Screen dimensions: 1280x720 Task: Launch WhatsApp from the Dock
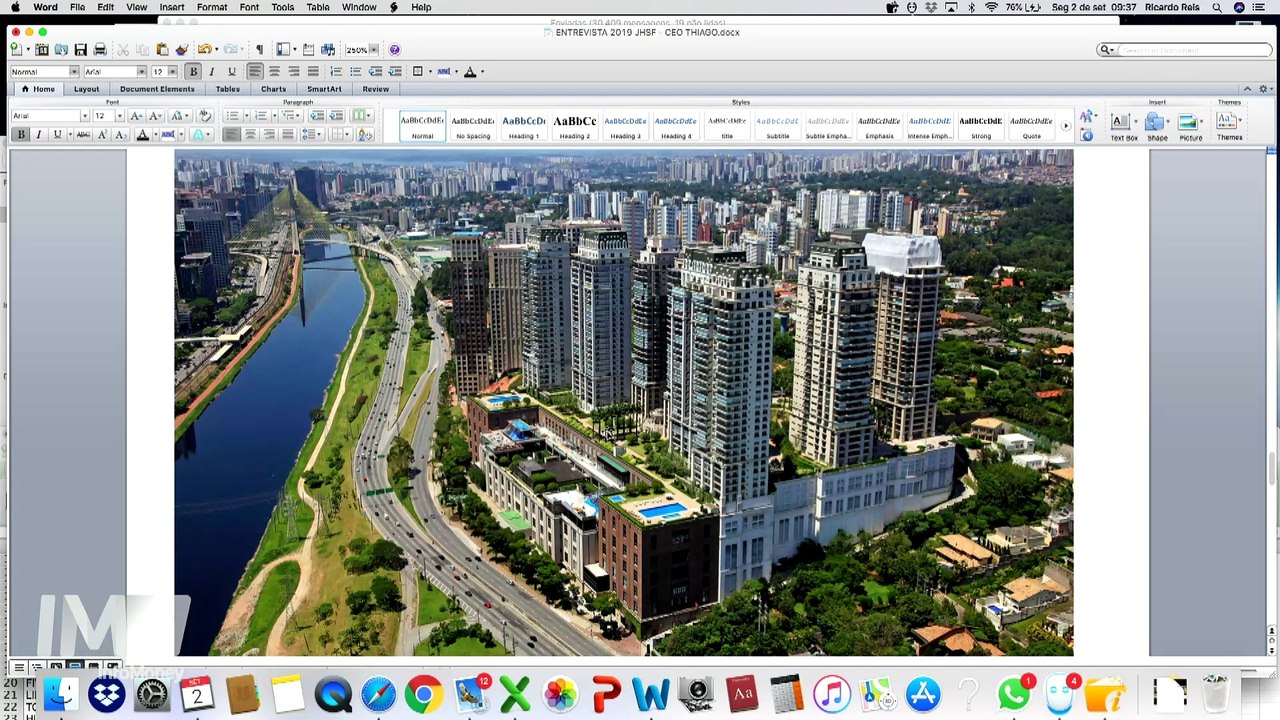pos(1013,694)
